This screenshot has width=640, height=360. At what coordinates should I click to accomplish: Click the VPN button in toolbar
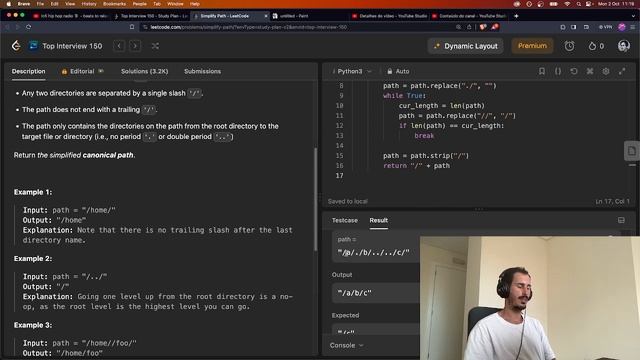point(605,27)
